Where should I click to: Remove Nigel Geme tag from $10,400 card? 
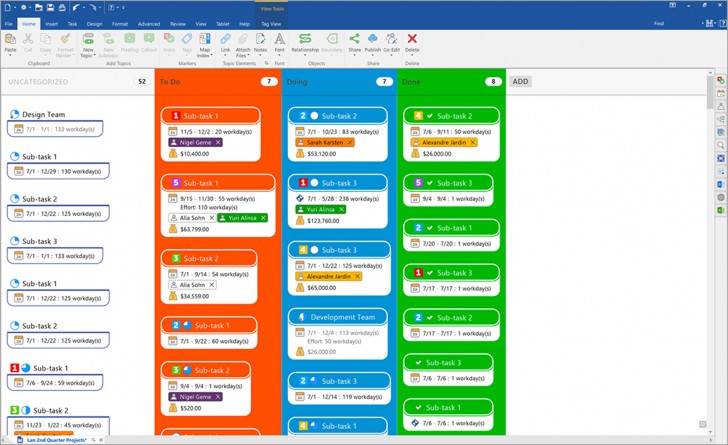(218, 142)
